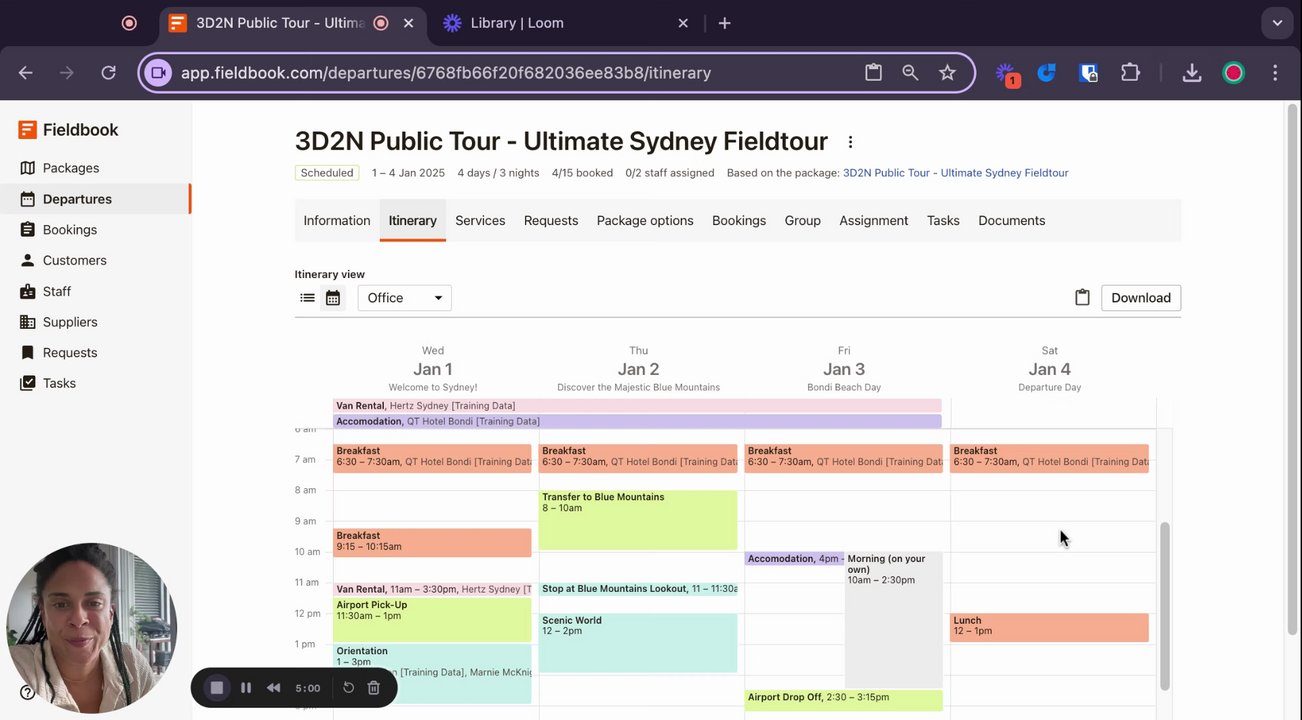Open Staff from the sidebar

[x=56, y=291]
